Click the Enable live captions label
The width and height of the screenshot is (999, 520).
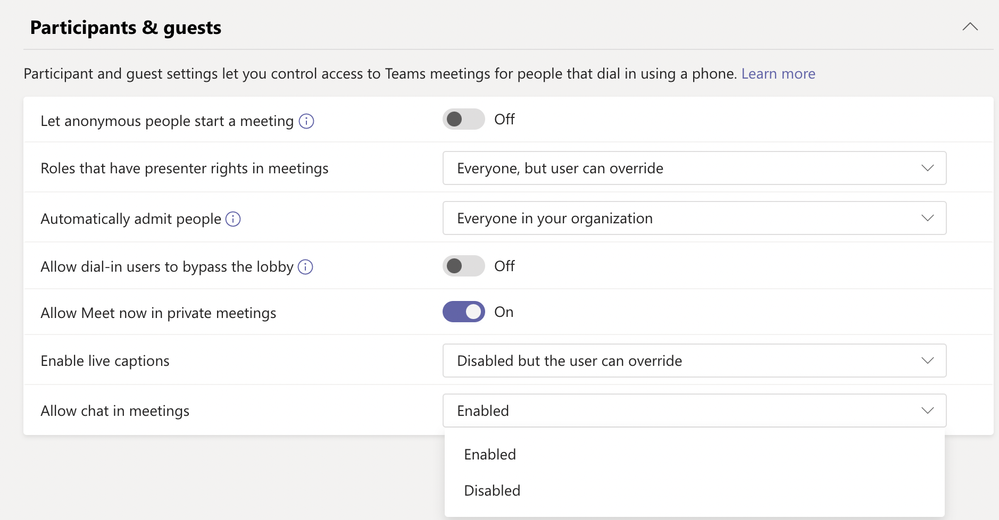click(105, 361)
